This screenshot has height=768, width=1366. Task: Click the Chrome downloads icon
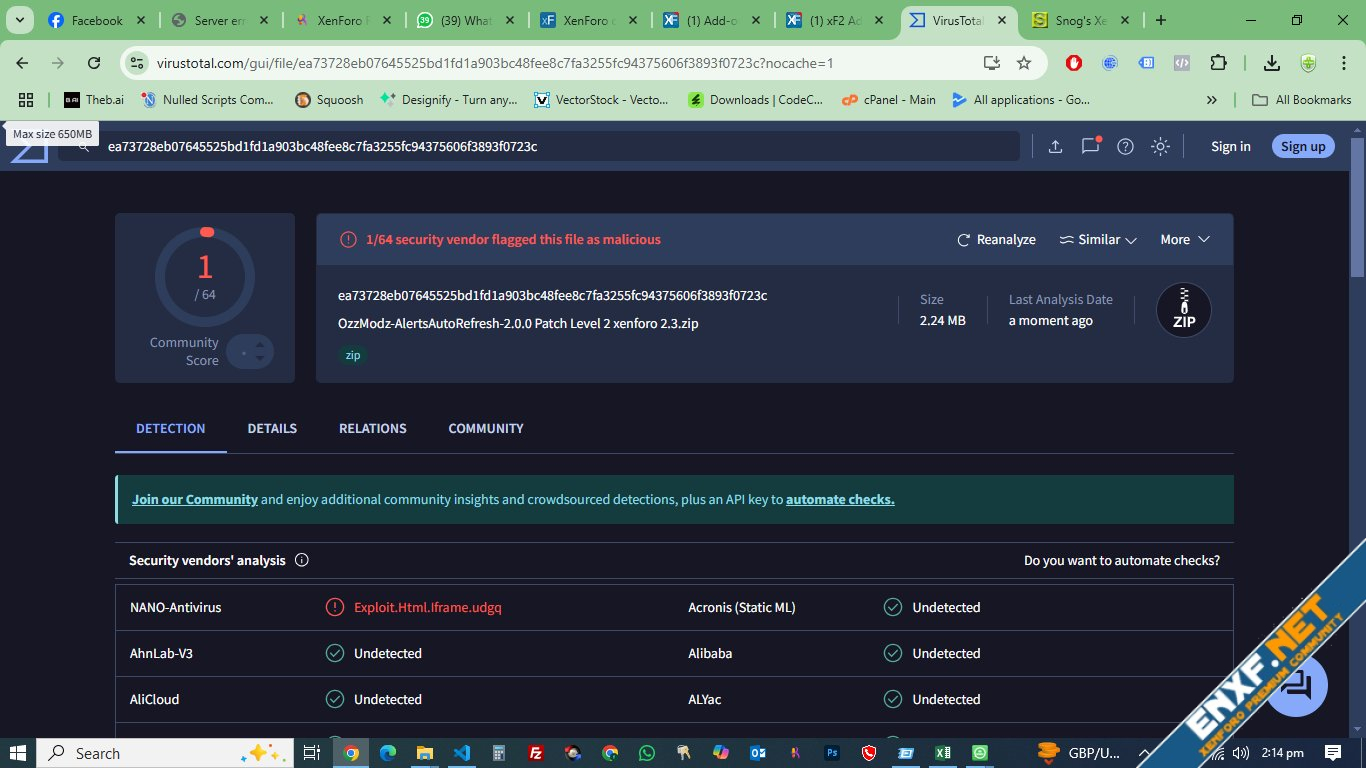[1271, 63]
